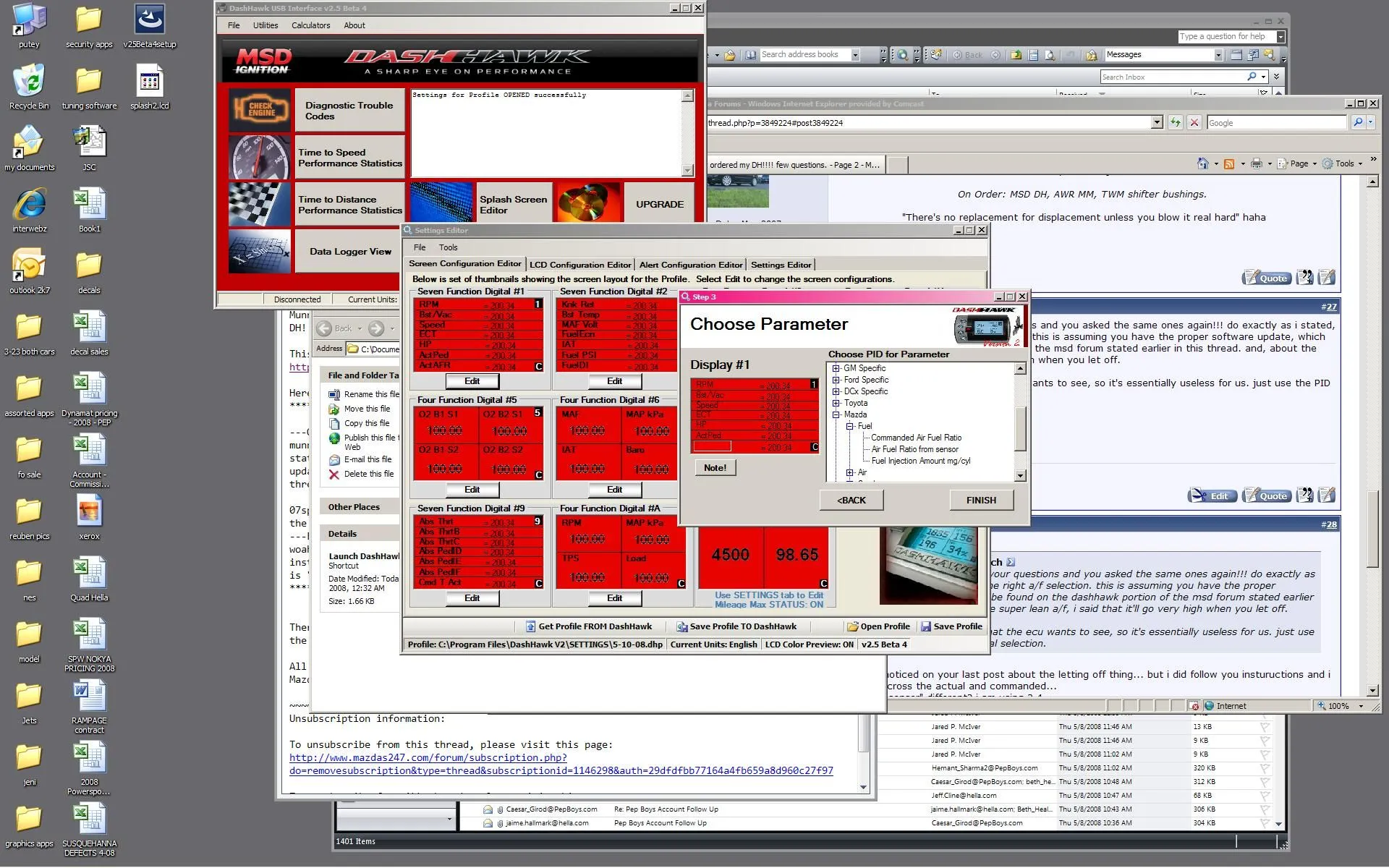Open the Splash Screen Editor thumbnail icon
Image resolution: width=1389 pixels, height=868 pixels.
441,203
